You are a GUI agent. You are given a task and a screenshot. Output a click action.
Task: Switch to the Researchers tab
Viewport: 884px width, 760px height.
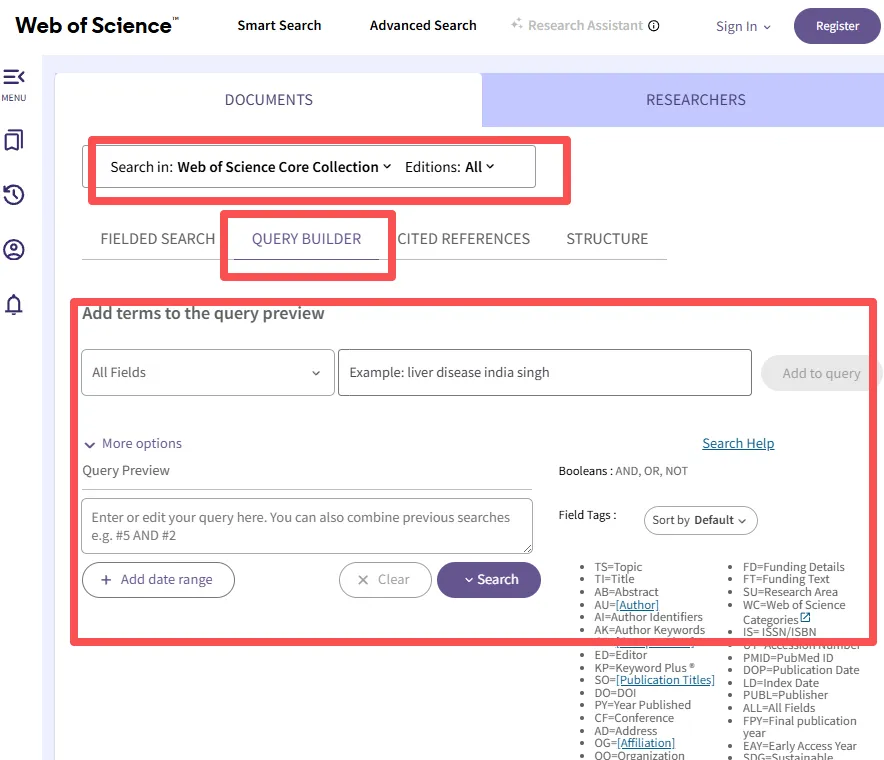695,100
